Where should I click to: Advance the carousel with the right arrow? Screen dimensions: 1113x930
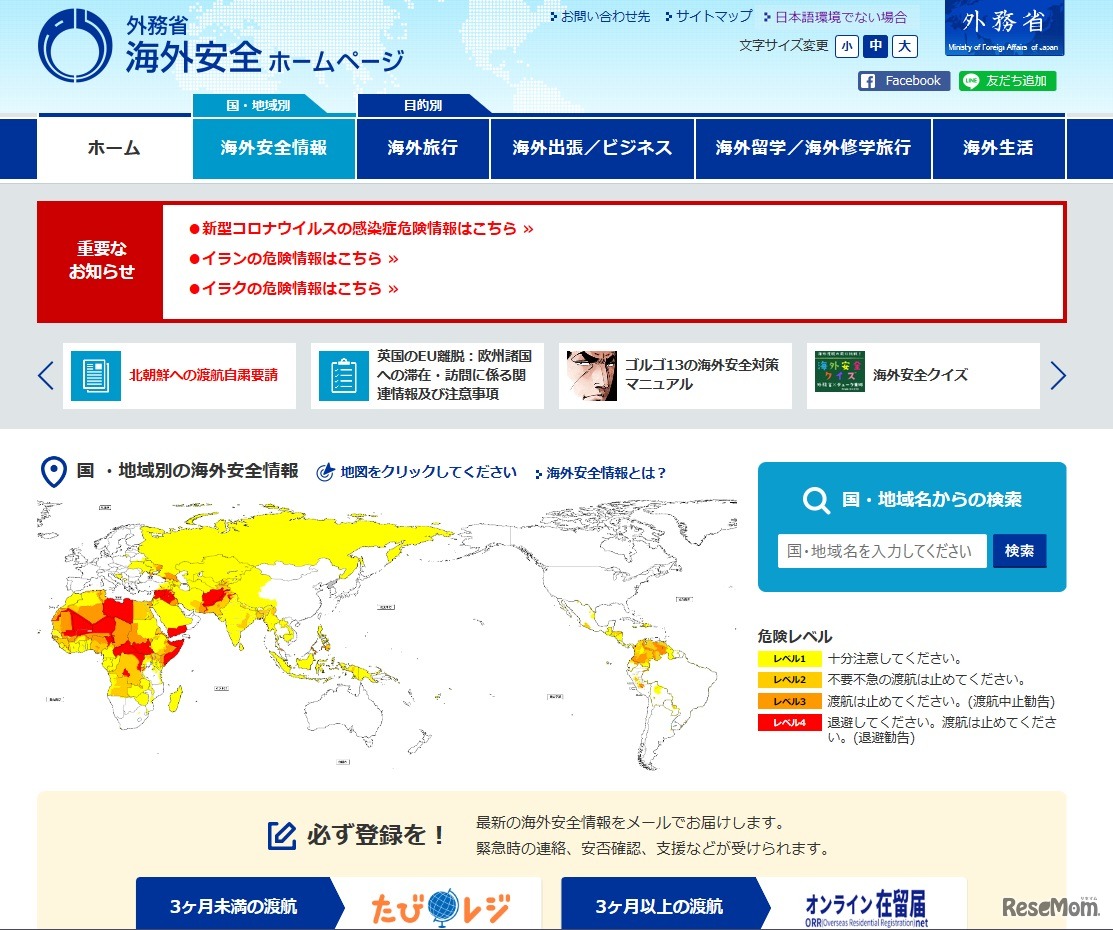pos(1058,375)
